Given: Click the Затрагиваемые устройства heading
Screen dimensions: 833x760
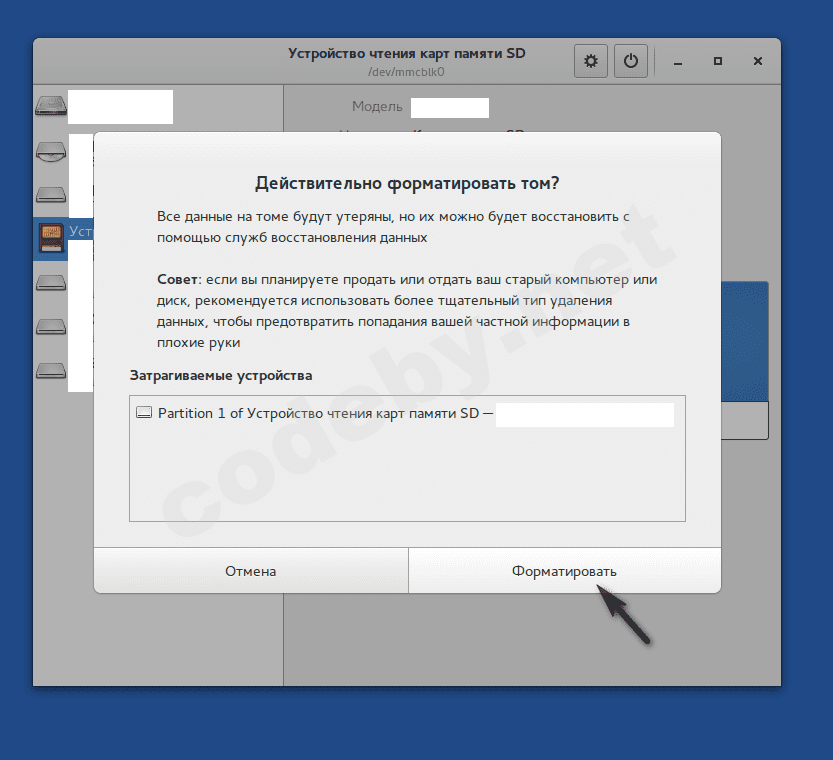Looking at the screenshot, I should point(221,375).
